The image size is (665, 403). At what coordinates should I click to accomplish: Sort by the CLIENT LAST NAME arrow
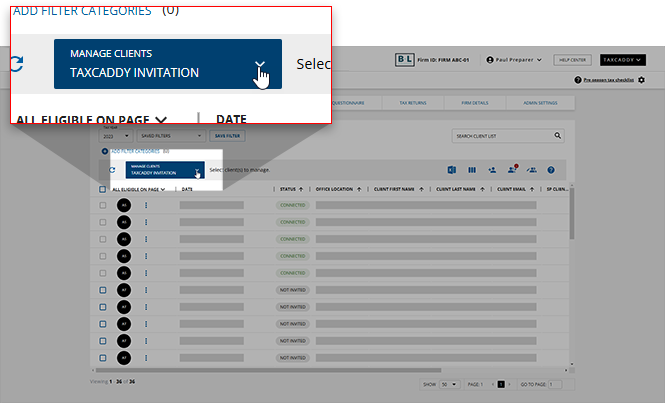482,189
